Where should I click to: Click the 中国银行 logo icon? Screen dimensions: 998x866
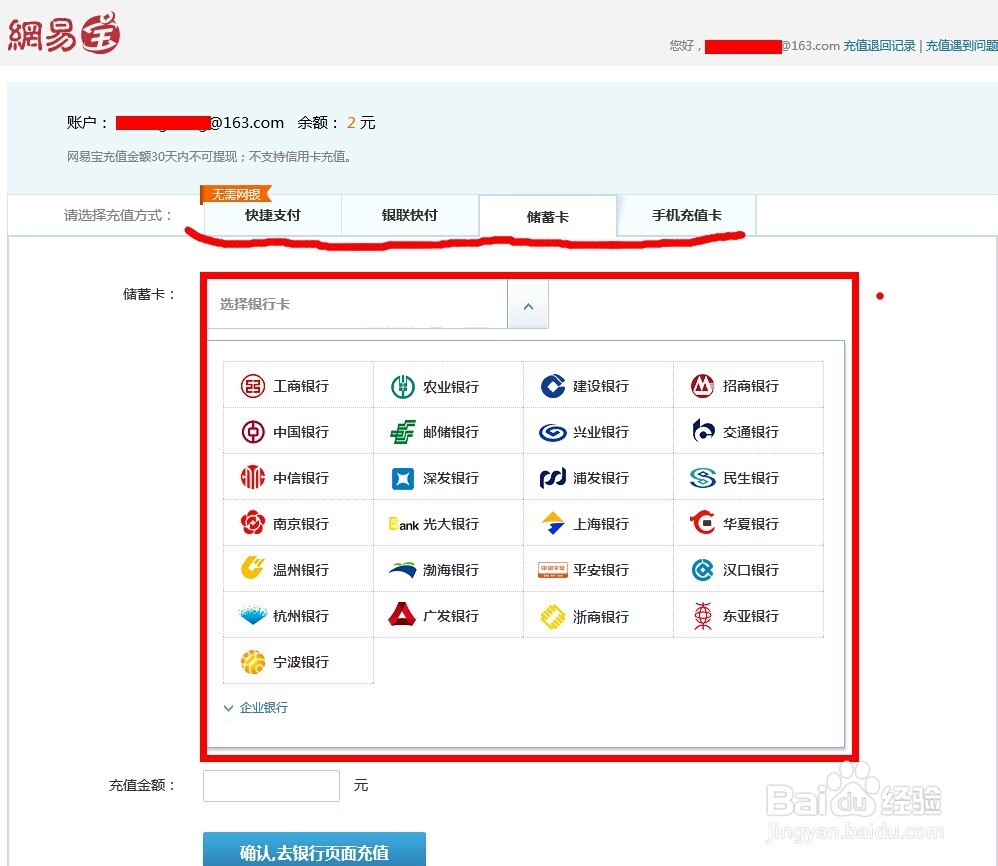pyautogui.click(x=253, y=432)
